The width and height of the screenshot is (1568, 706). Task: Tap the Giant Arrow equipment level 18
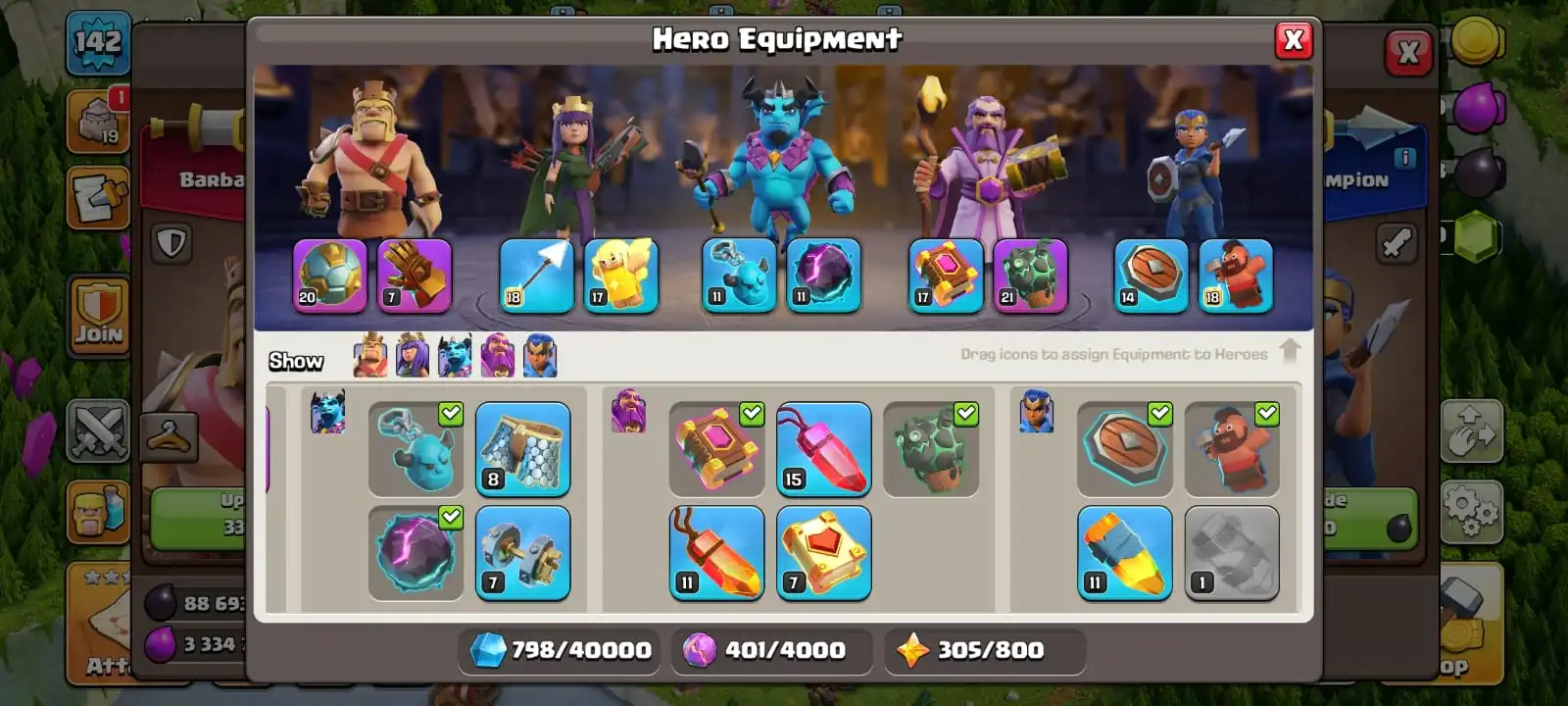537,277
